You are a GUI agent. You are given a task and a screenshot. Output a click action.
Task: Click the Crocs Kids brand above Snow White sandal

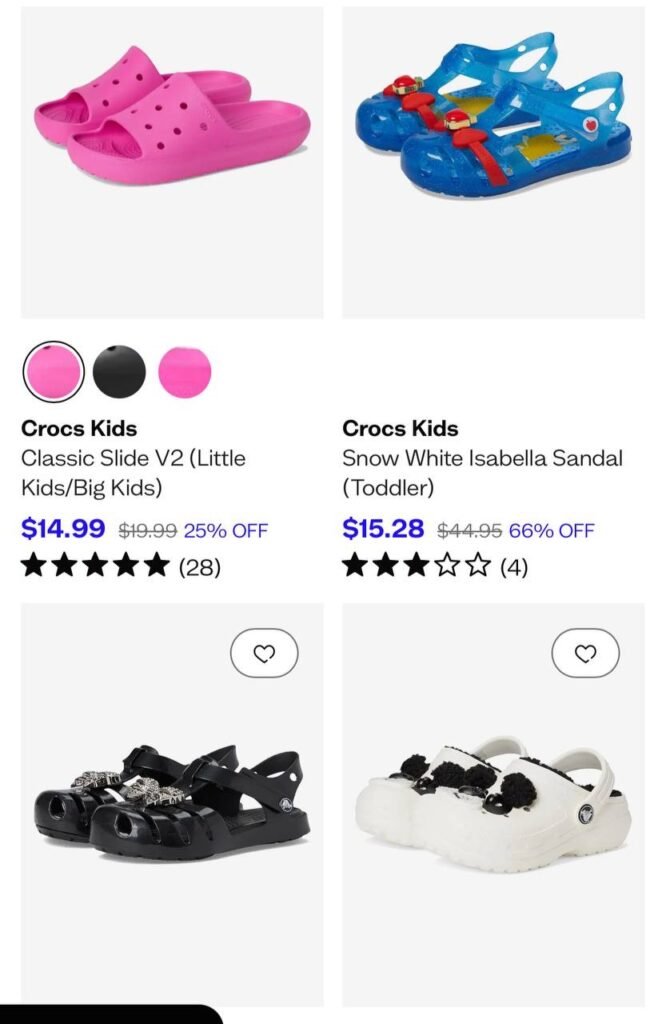(x=400, y=428)
